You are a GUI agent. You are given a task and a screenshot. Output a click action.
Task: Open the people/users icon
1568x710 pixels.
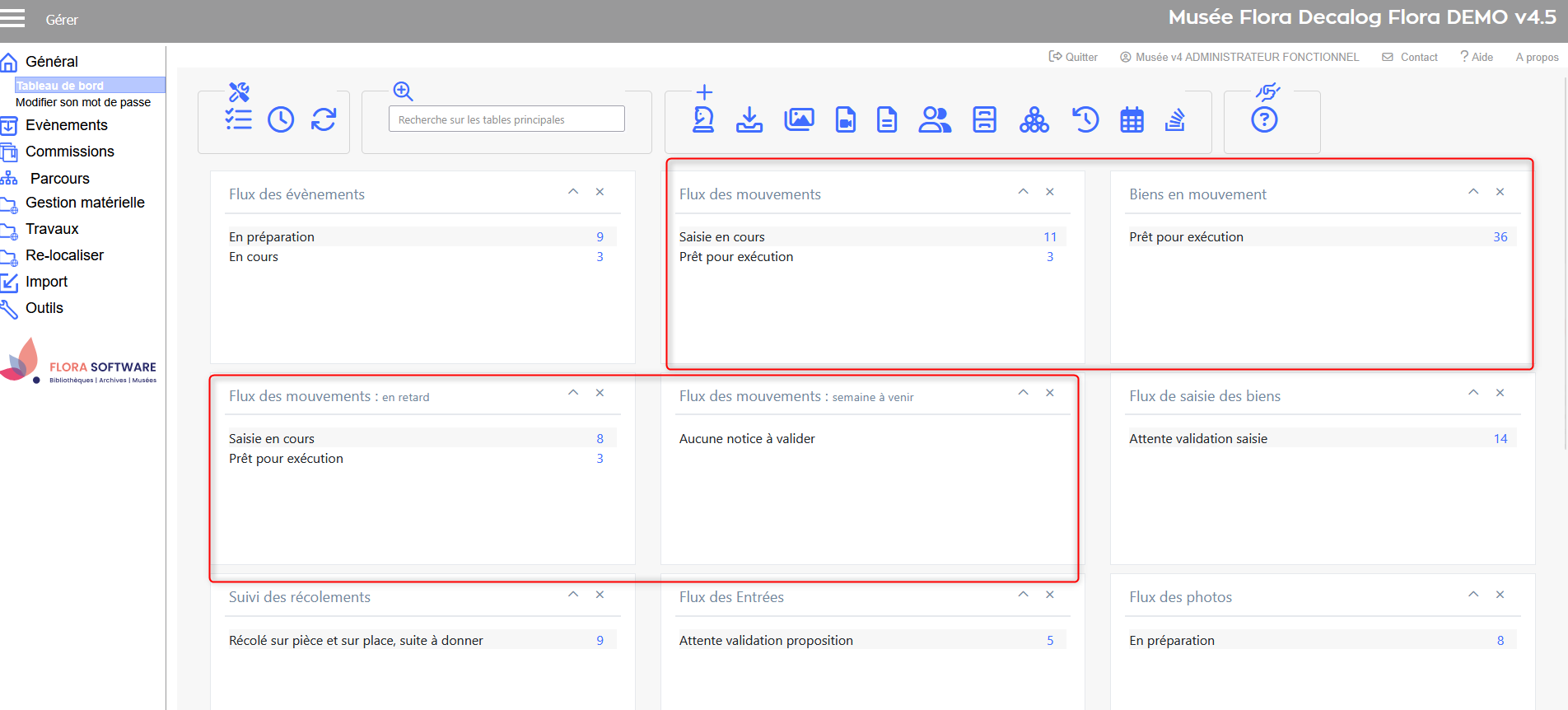pos(935,120)
